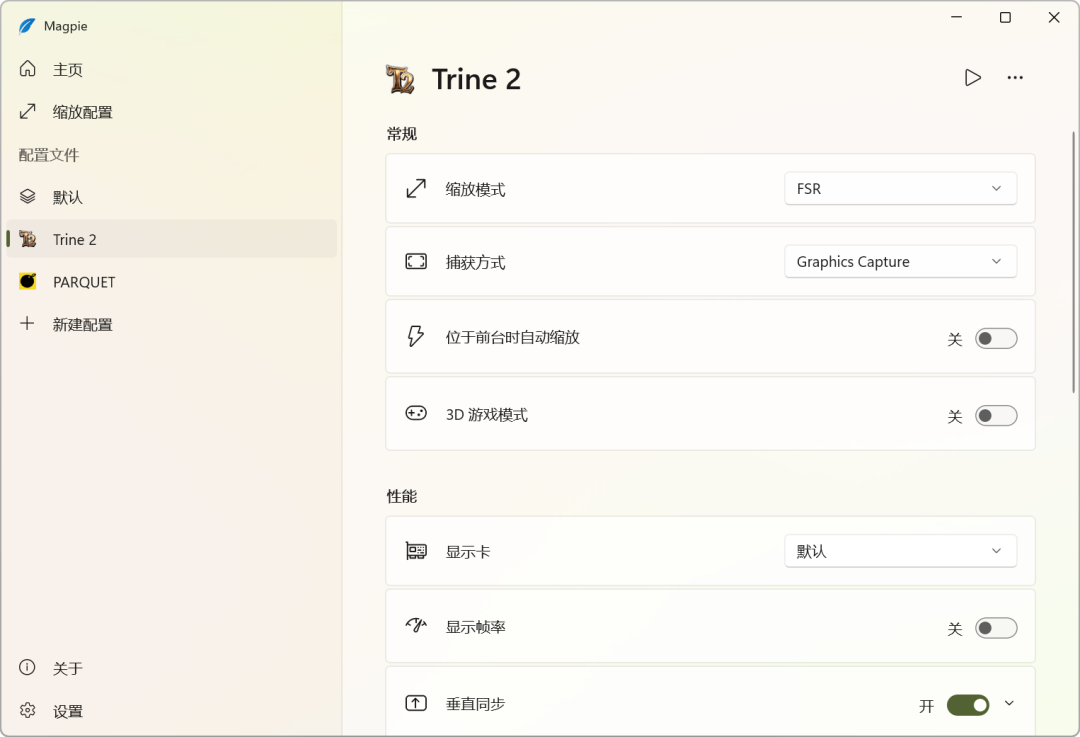Viewport: 1080px width, 737px height.
Task: Click the 默认 layers icon in sidebar
Action: tap(28, 197)
